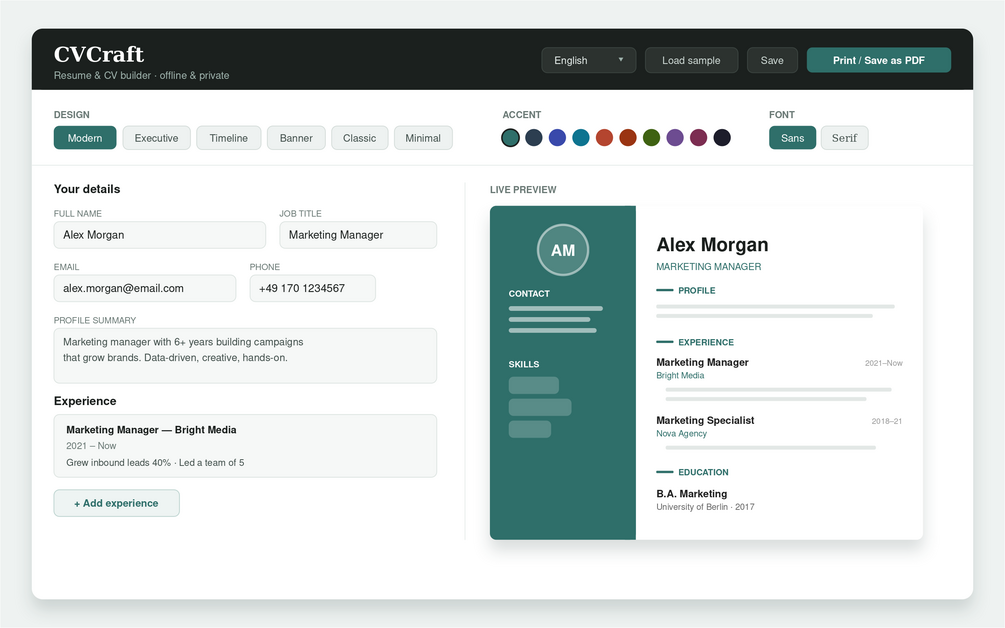Viewport: 1005px width, 628px height.
Task: Choose the dark rust accent swatch
Action: (628, 138)
